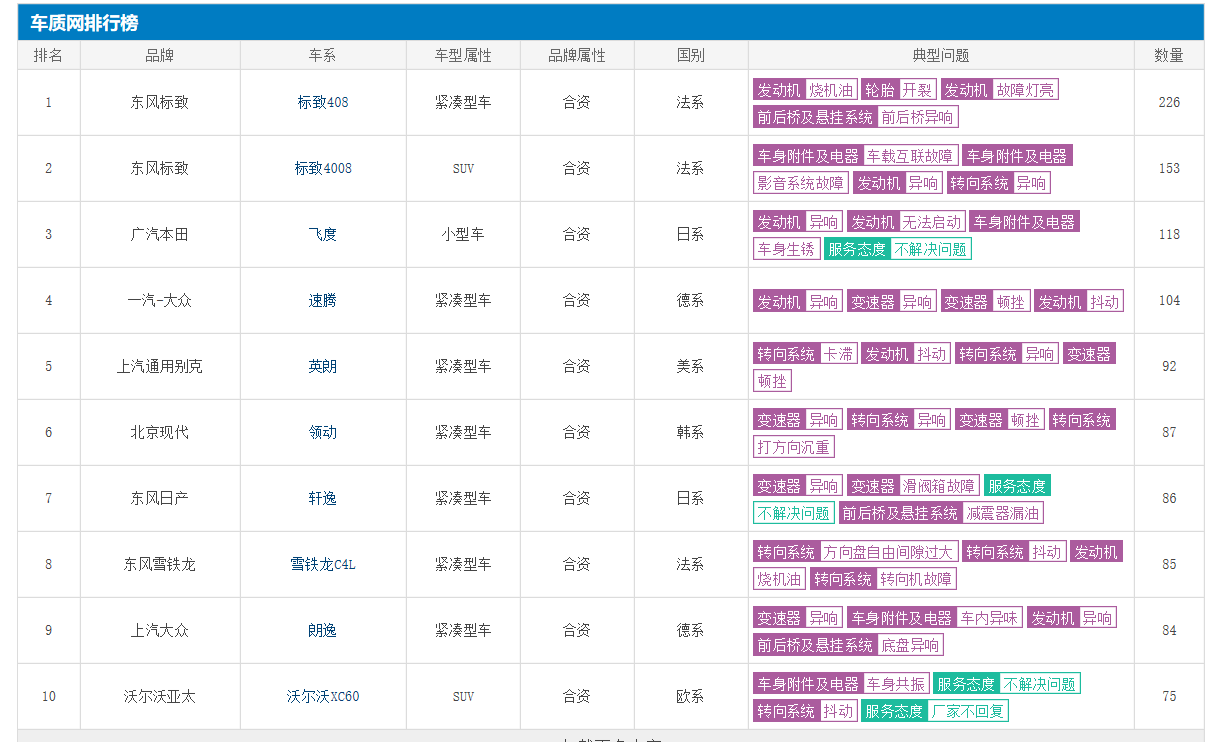The width and height of the screenshot is (1214, 742).
Task: Click the 数量 column header
Action: tap(1169, 55)
